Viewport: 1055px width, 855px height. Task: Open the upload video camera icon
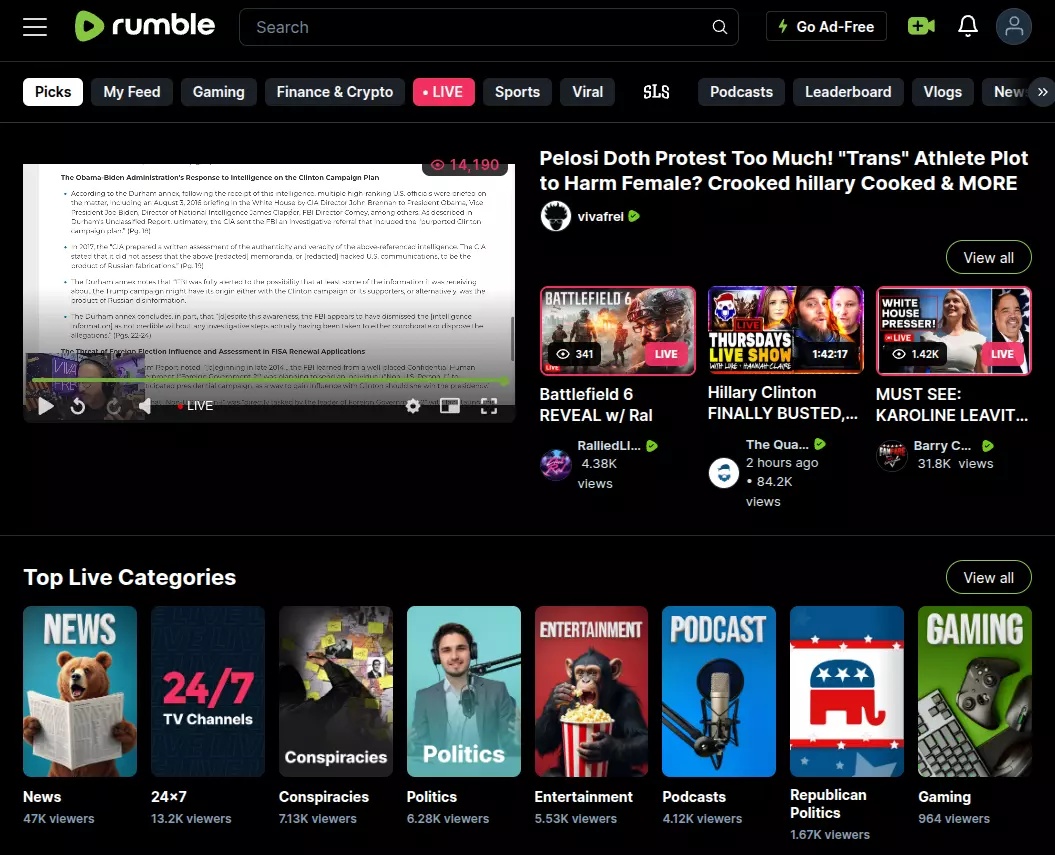point(921,26)
